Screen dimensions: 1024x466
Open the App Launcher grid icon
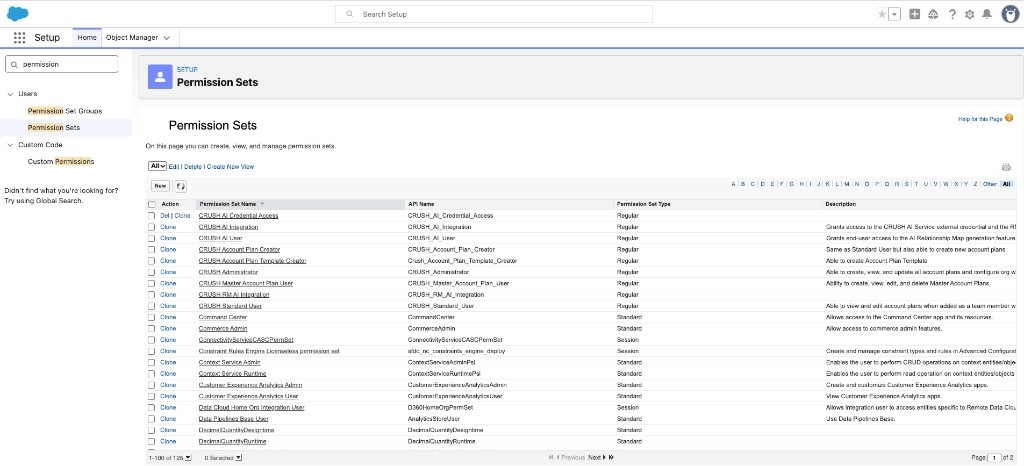[x=19, y=38]
